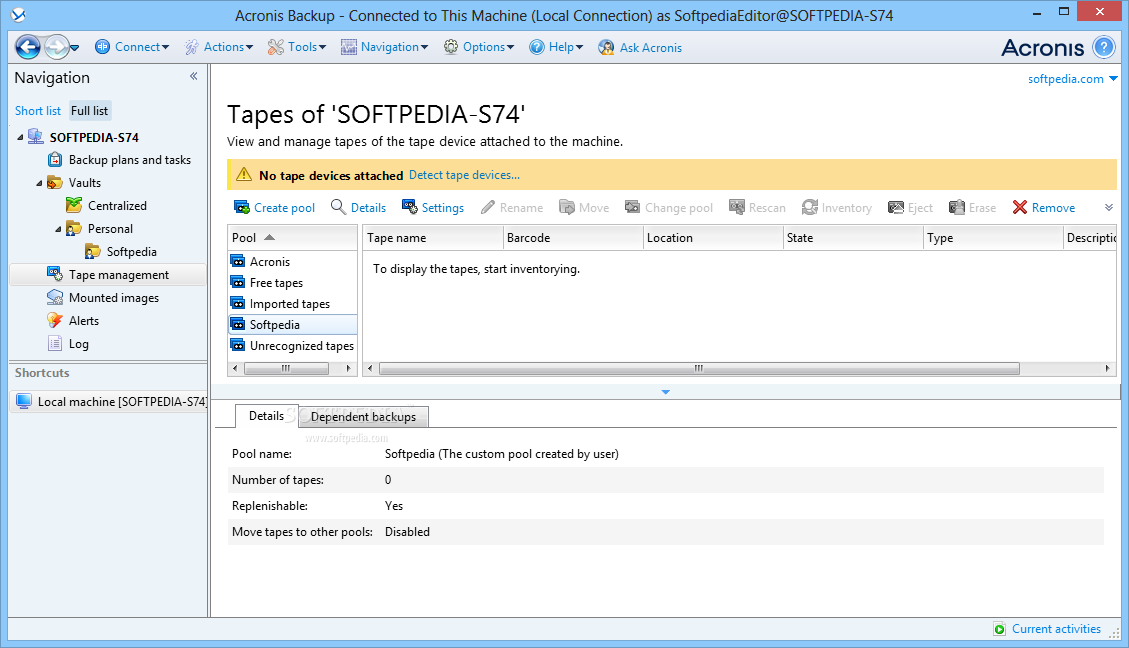
Task: Open Backup plans and tasks
Action: 130,160
